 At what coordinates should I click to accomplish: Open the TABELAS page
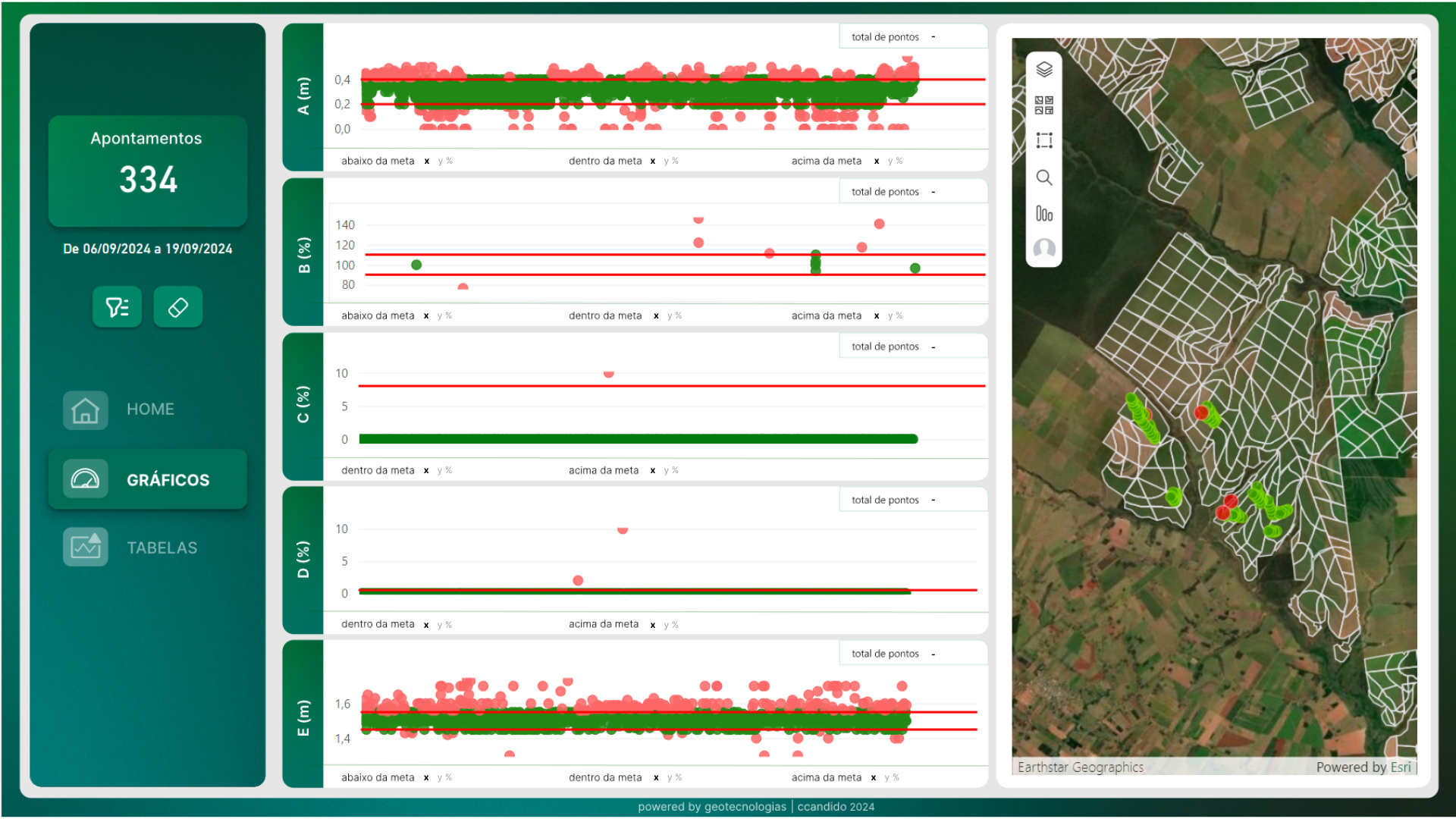pyautogui.click(x=162, y=548)
